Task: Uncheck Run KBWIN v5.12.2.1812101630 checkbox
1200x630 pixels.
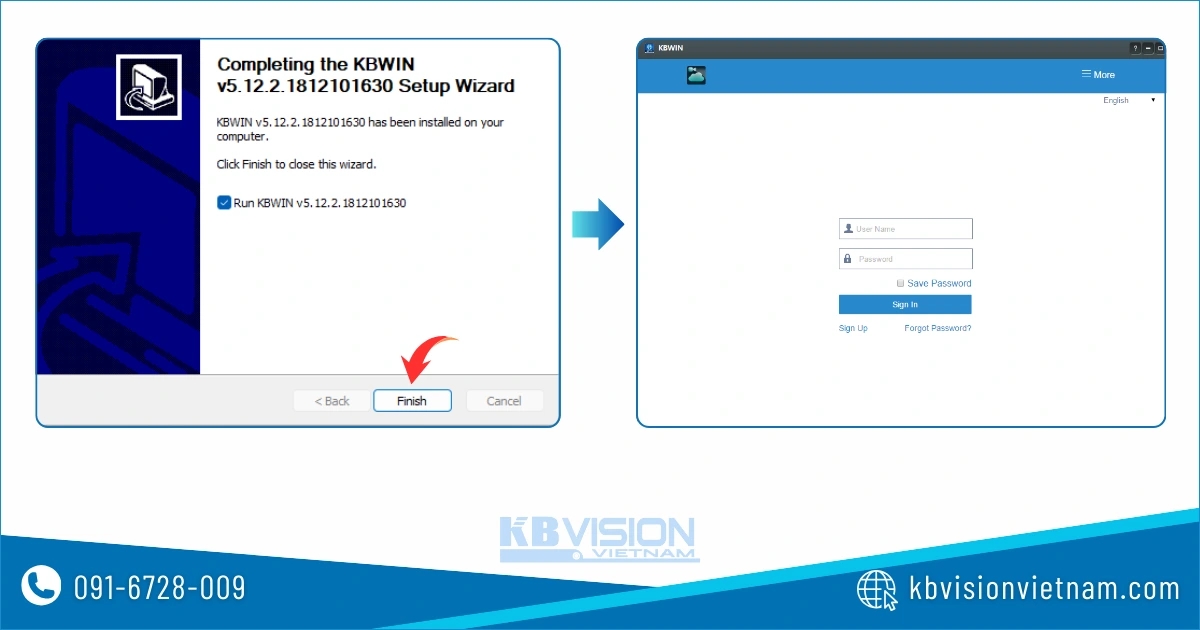Action: (x=224, y=203)
